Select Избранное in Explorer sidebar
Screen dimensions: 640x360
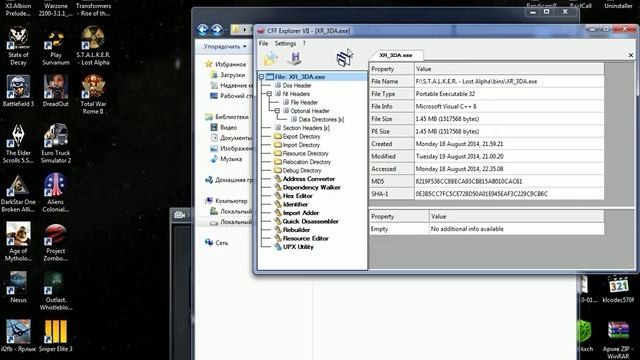(231, 64)
